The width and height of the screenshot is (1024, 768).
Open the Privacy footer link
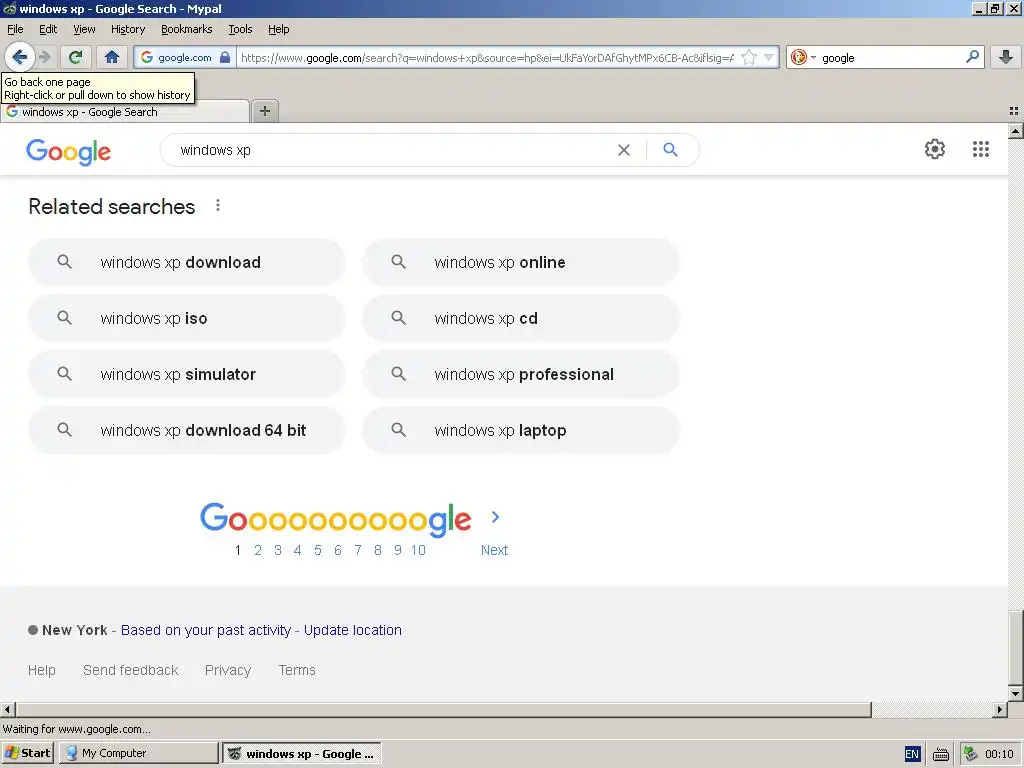coord(228,670)
